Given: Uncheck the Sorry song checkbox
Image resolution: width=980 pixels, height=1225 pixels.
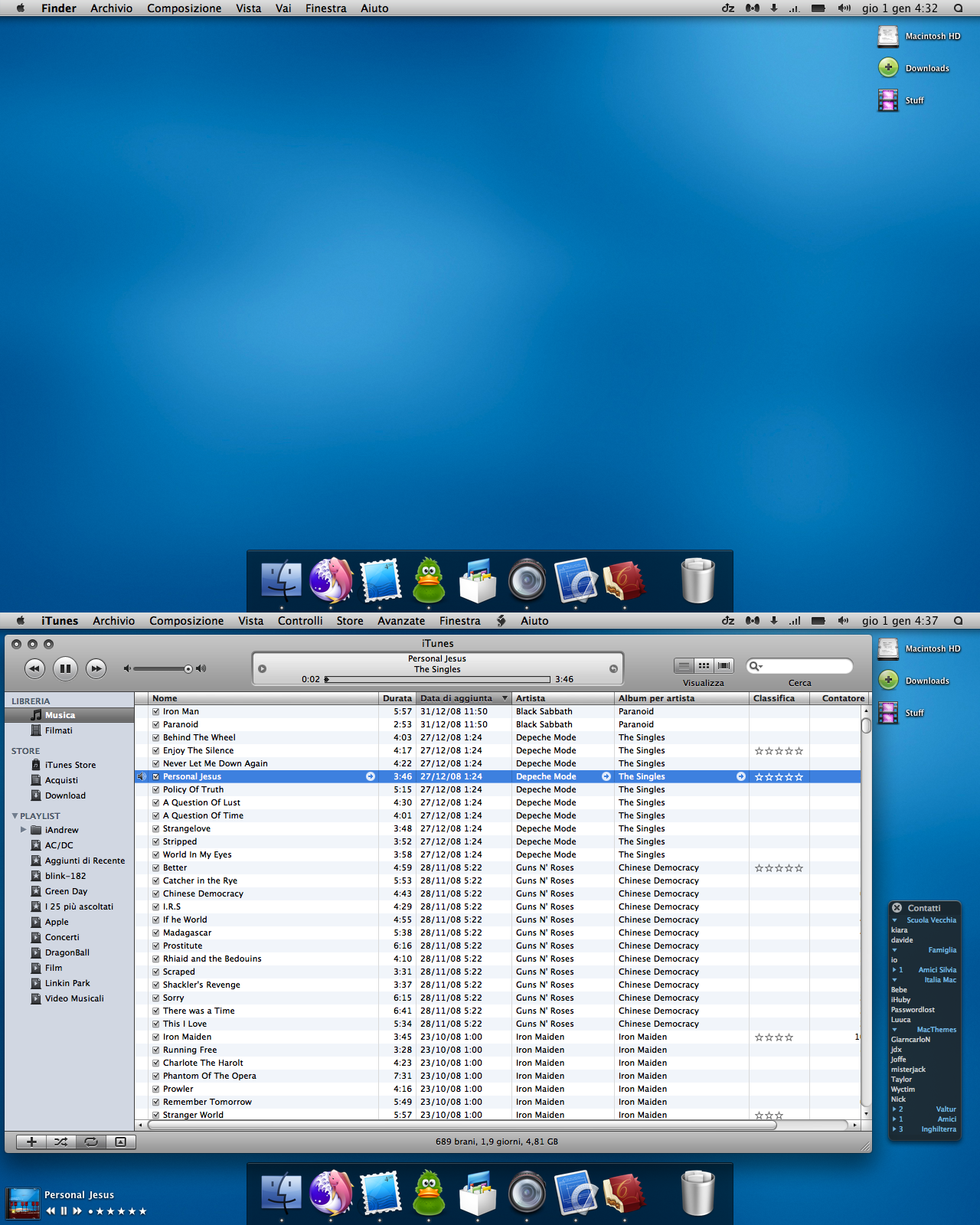Looking at the screenshot, I should [155, 998].
